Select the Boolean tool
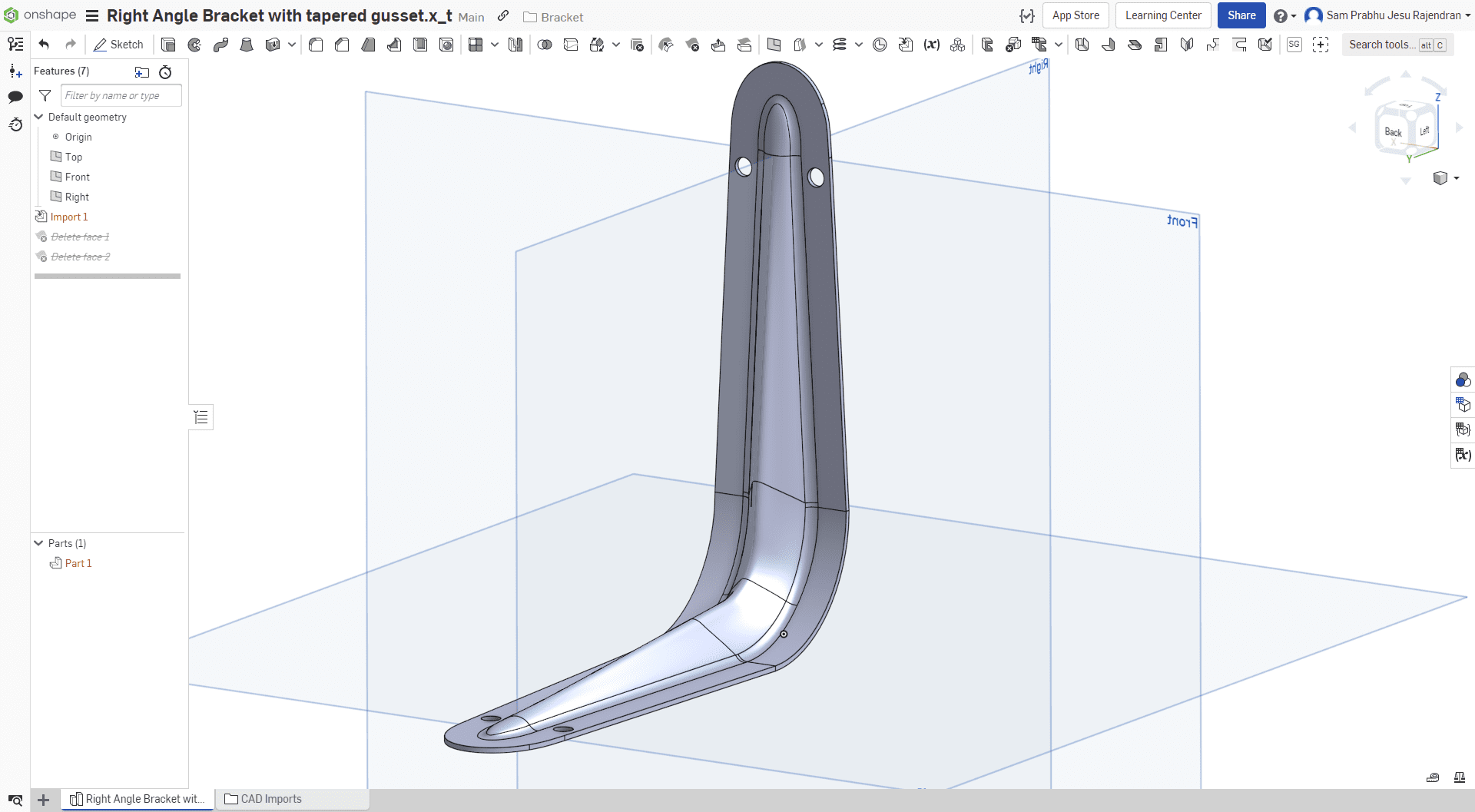The height and width of the screenshot is (812, 1475). coord(545,45)
